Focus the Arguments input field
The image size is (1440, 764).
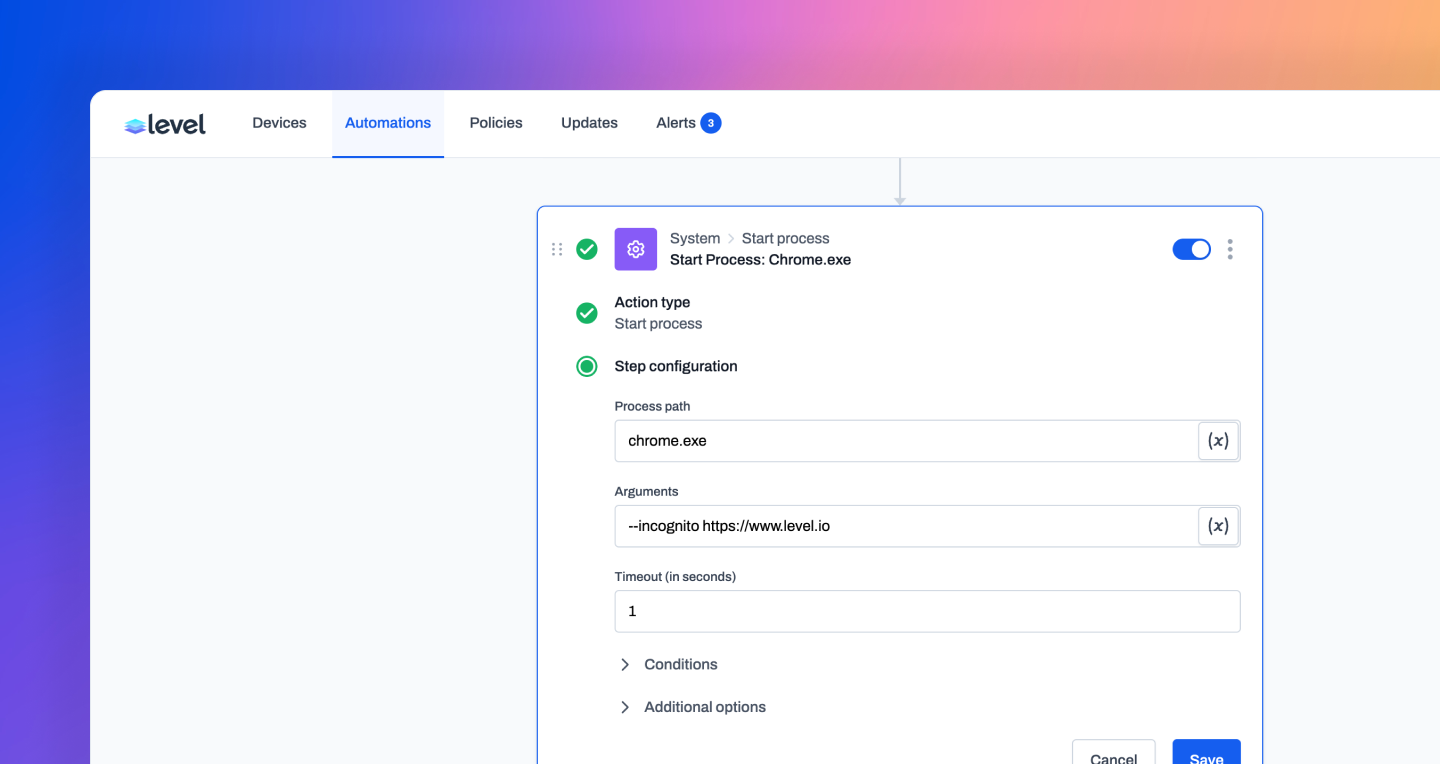(906, 526)
